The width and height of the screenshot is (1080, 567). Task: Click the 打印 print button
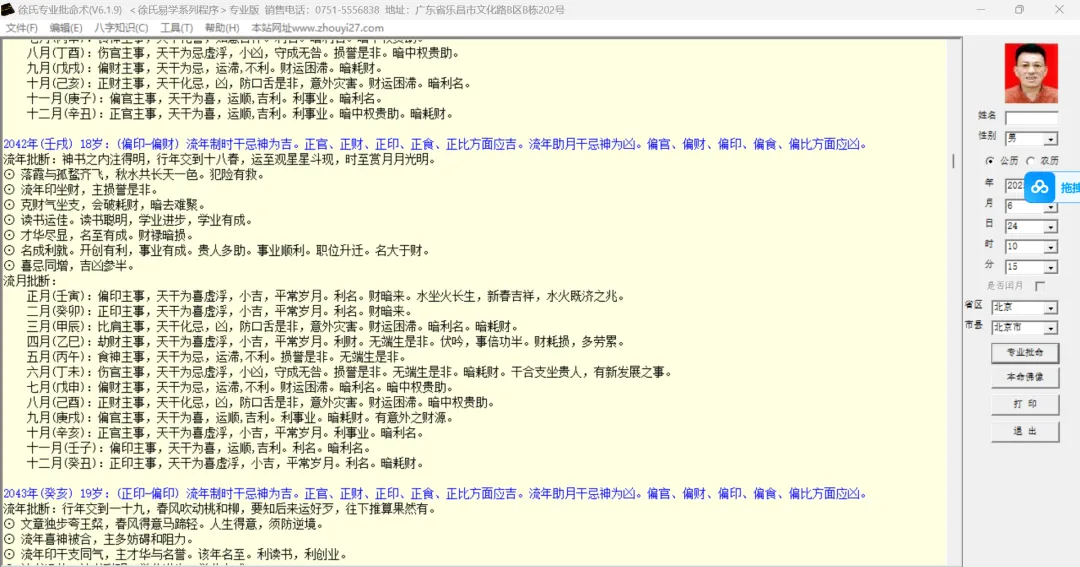[1025, 404]
